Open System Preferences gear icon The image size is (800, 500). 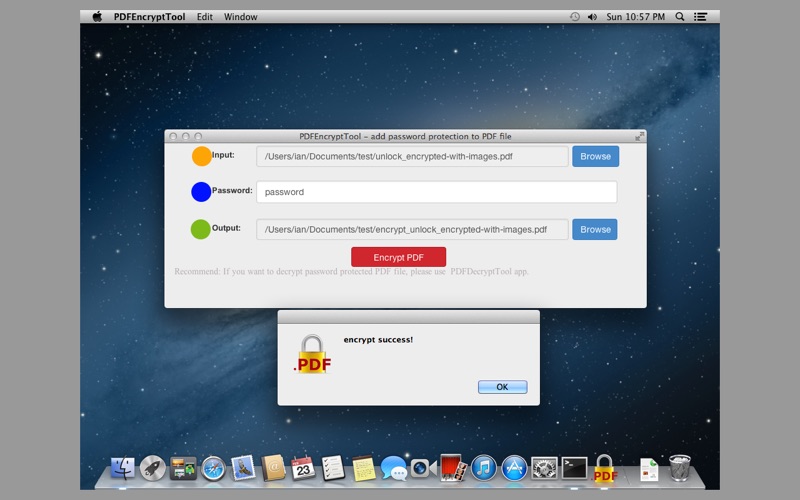pyautogui.click(x=544, y=468)
